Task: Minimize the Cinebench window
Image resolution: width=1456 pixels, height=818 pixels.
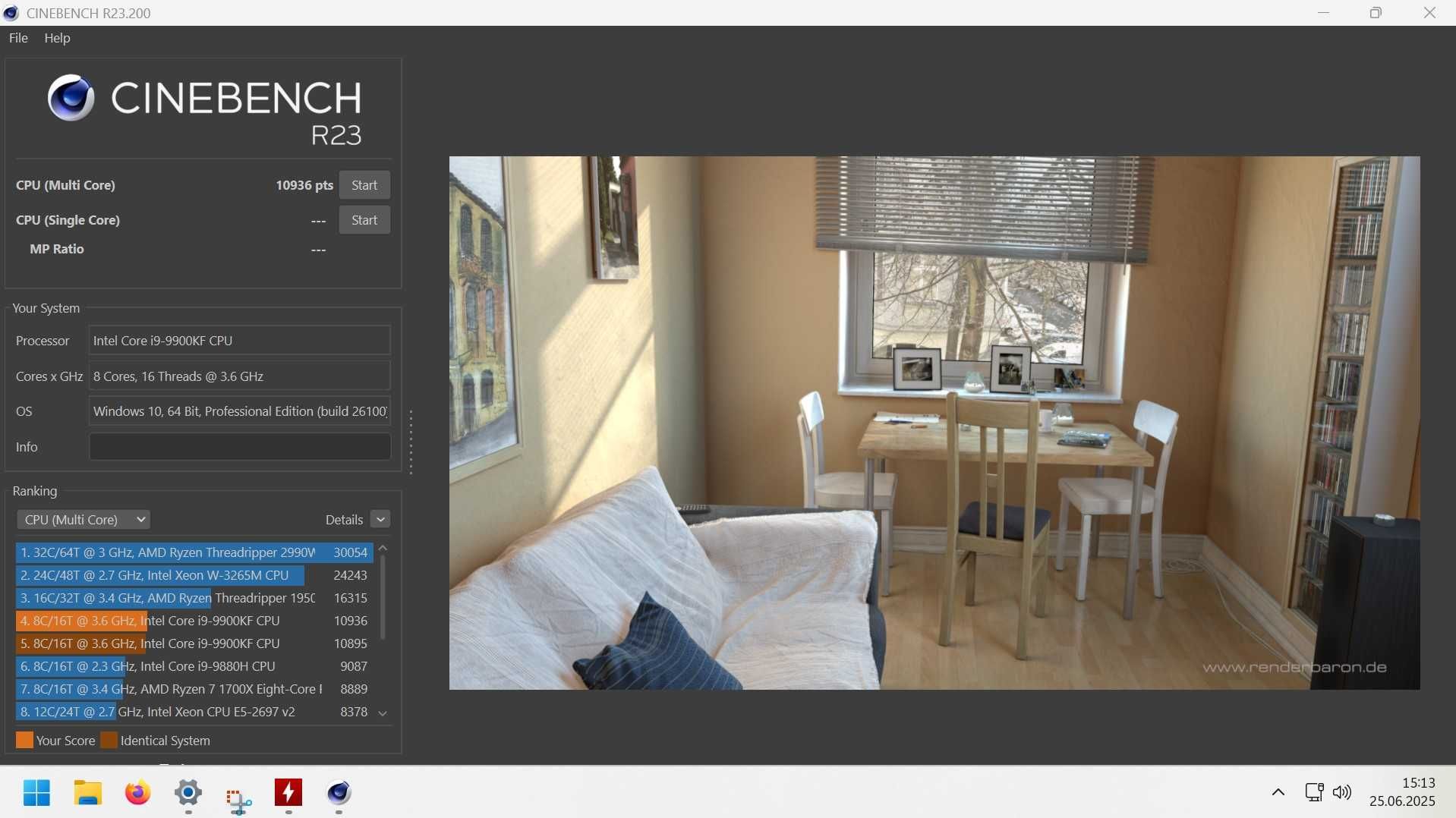Action: [x=1324, y=13]
